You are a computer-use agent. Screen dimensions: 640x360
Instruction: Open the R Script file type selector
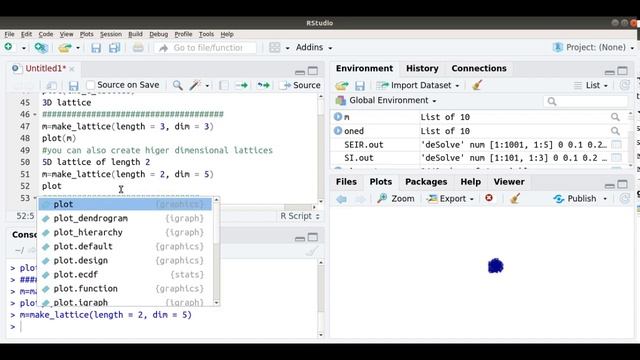[x=300, y=216]
